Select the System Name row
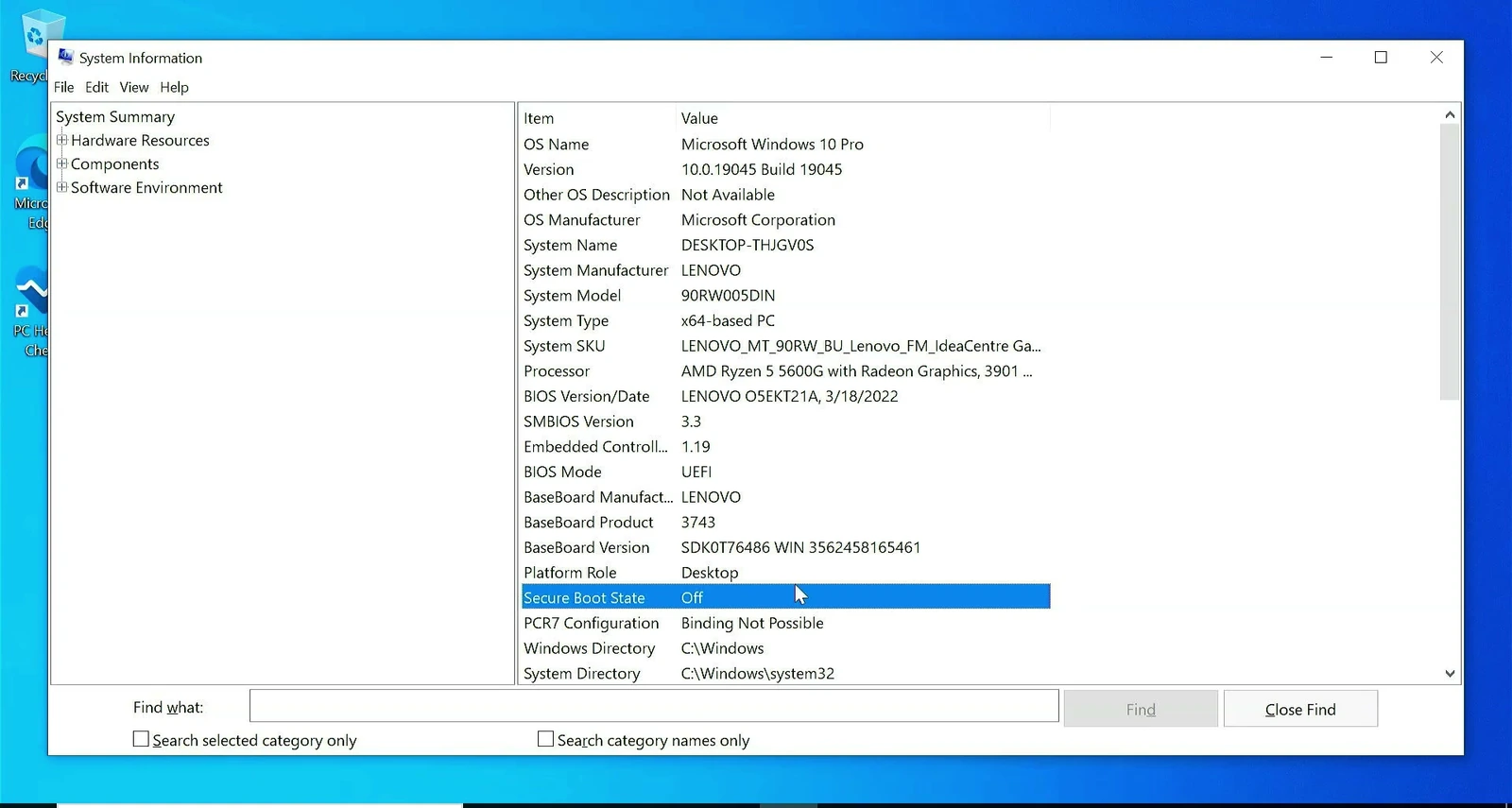 coord(786,245)
